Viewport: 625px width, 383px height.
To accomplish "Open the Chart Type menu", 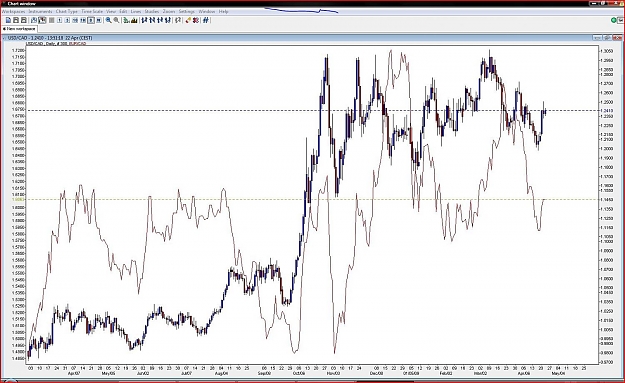I will point(67,12).
